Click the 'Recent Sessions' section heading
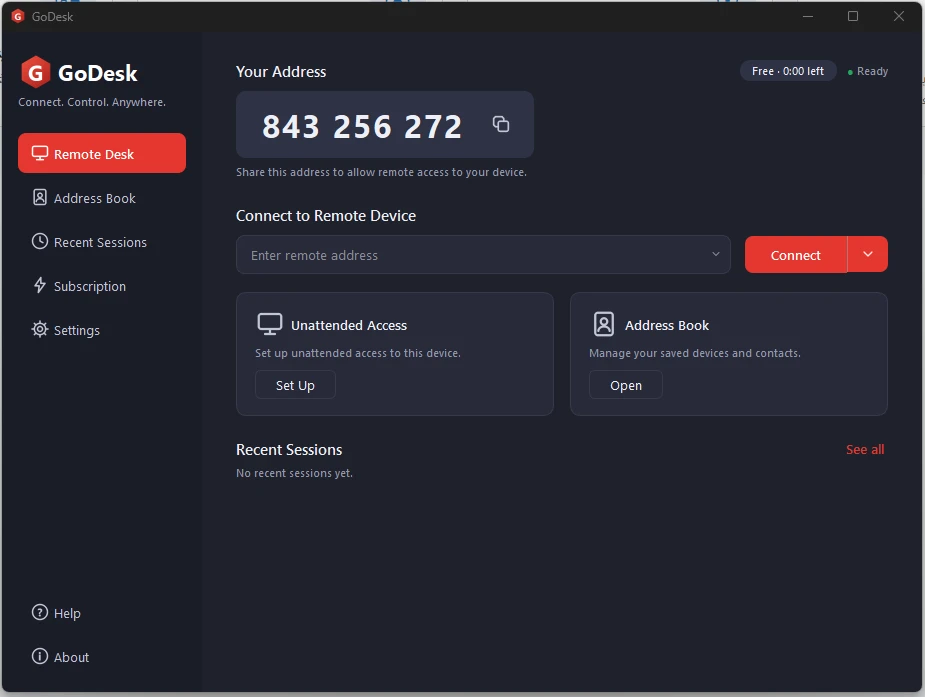 point(289,449)
